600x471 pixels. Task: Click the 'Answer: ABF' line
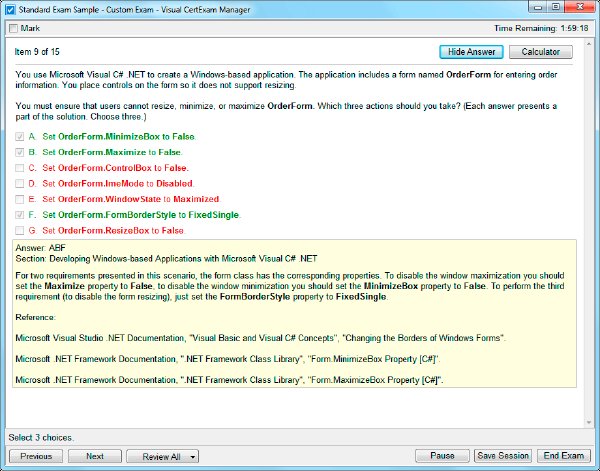[x=41, y=248]
